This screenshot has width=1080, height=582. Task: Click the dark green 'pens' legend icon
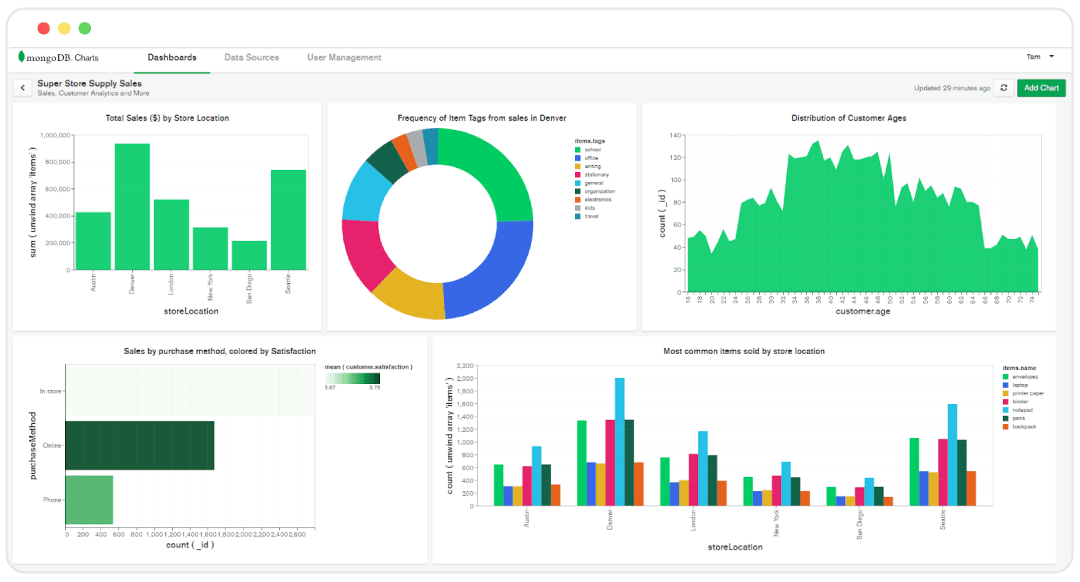(1005, 418)
